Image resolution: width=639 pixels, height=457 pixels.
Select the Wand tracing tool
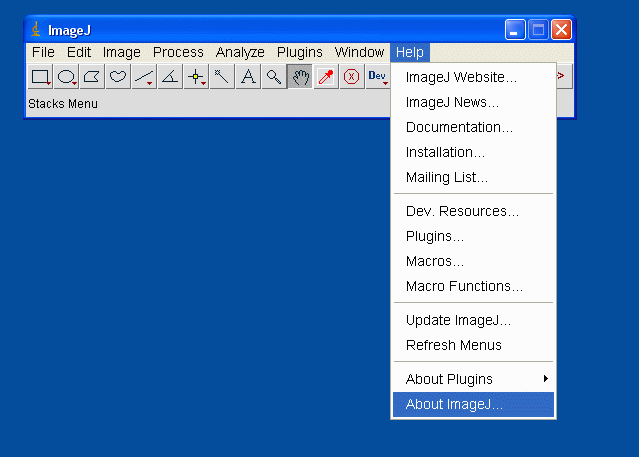222,77
